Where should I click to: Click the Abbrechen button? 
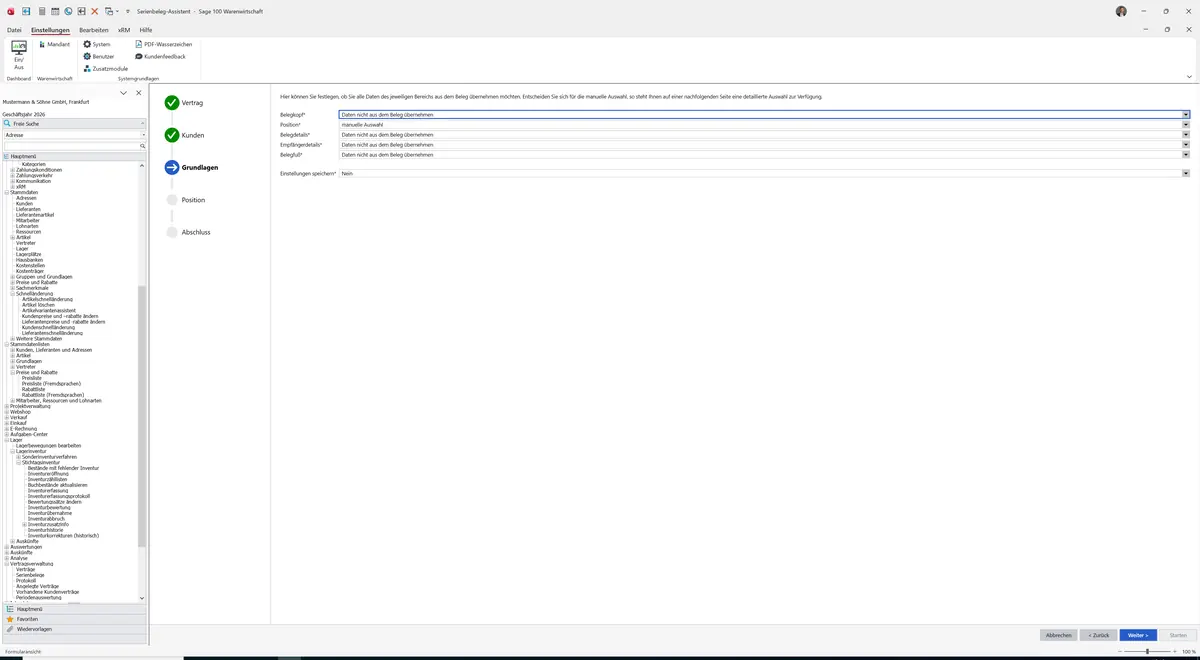(1058, 635)
